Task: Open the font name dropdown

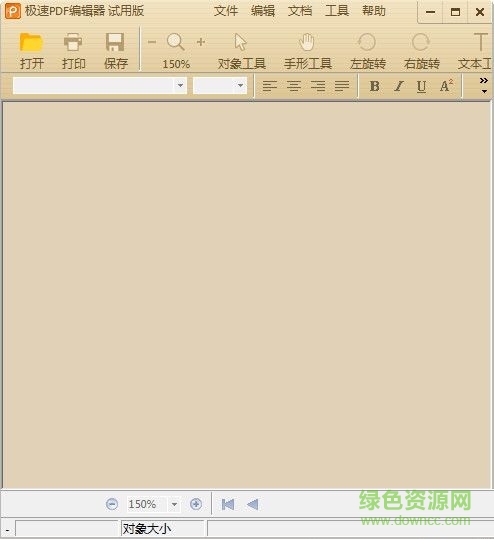Action: click(x=180, y=85)
